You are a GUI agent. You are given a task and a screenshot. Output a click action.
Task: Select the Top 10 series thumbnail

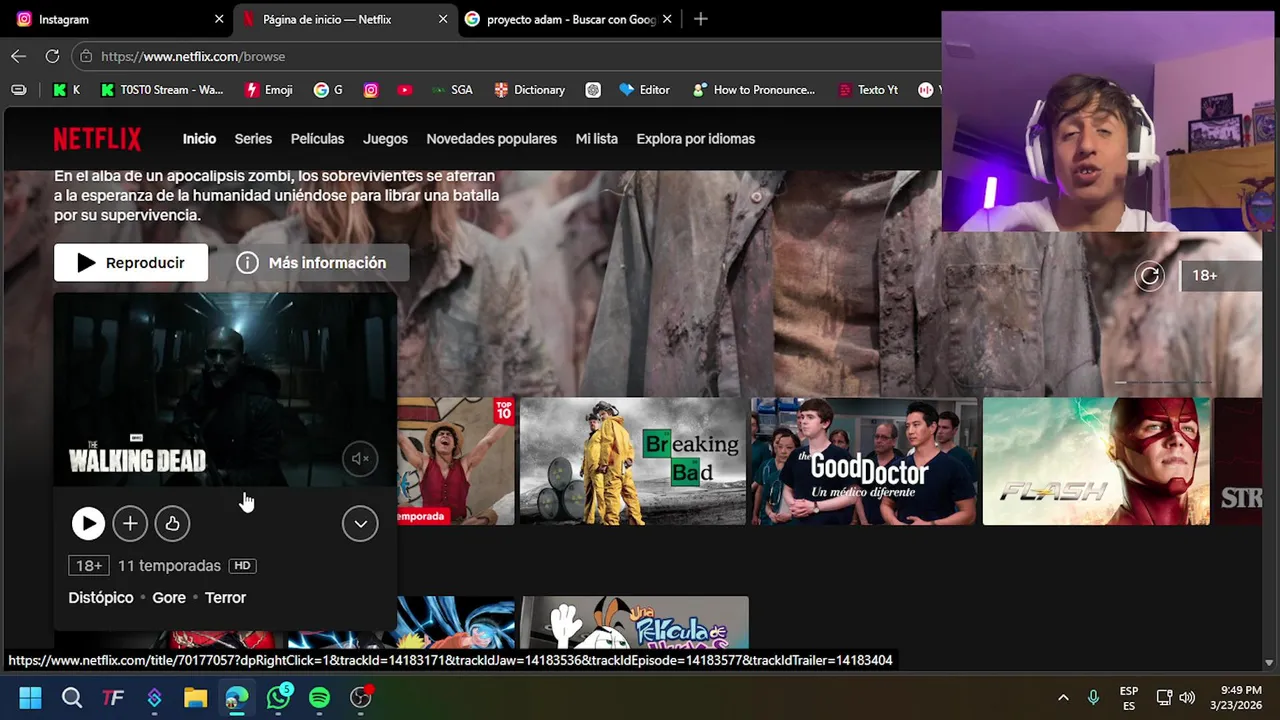click(x=456, y=461)
